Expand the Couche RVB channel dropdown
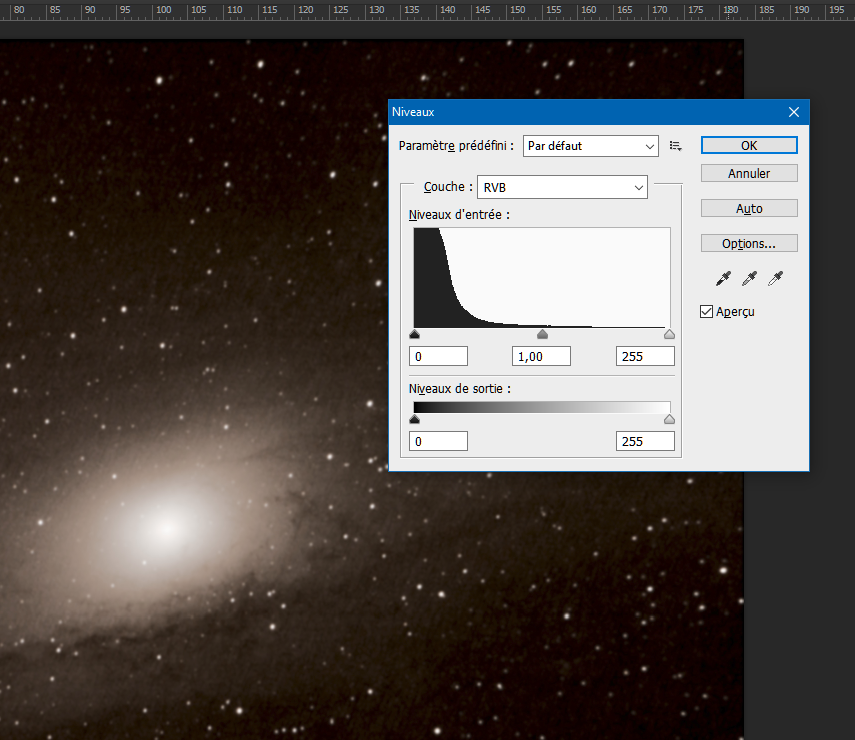855x740 pixels. pyautogui.click(x=562, y=187)
